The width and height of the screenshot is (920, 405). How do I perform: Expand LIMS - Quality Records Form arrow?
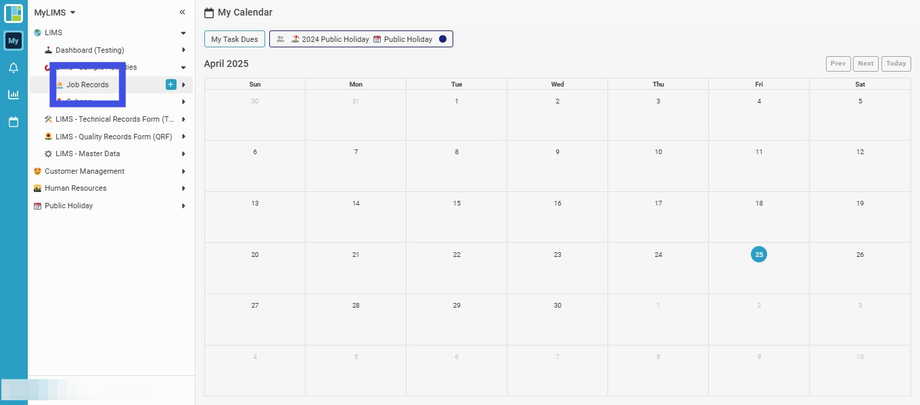[x=183, y=137]
